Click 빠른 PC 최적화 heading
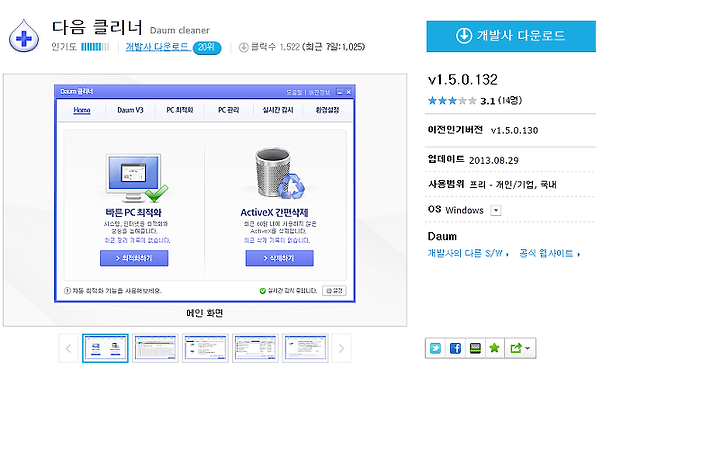Screen dimensions: 720x450 click(134, 213)
